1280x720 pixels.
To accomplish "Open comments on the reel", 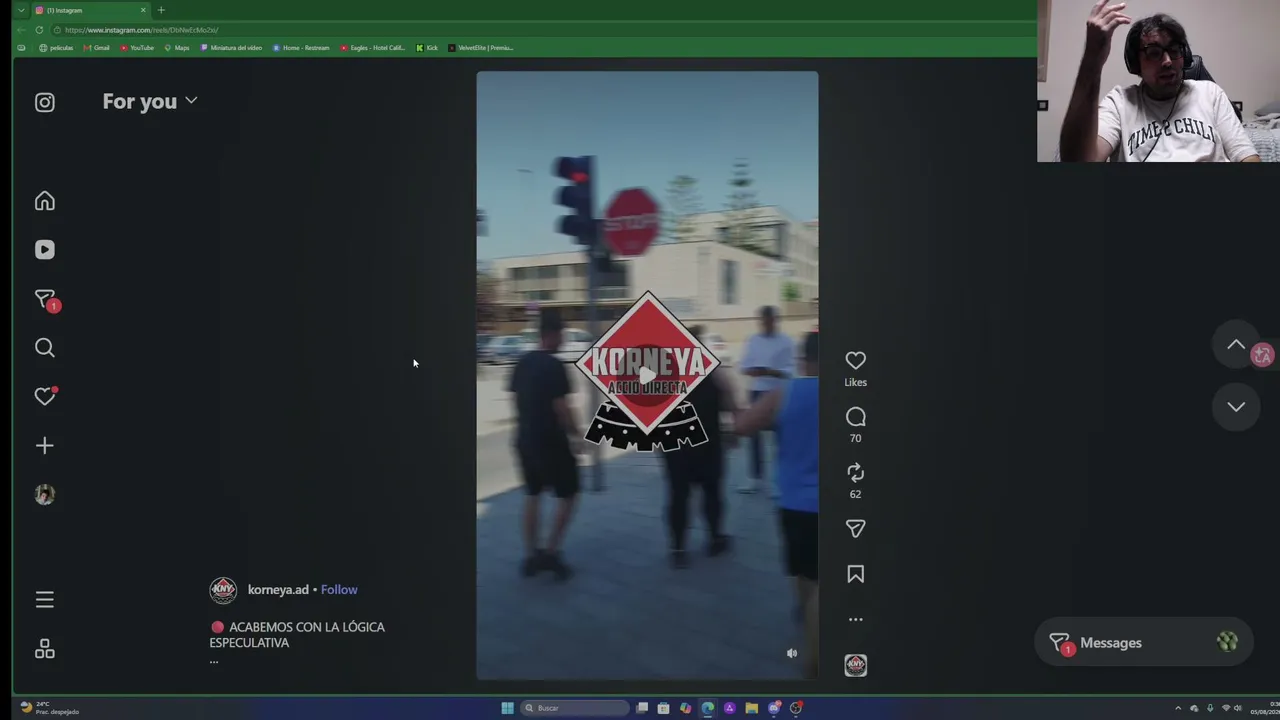I will click(x=855, y=417).
